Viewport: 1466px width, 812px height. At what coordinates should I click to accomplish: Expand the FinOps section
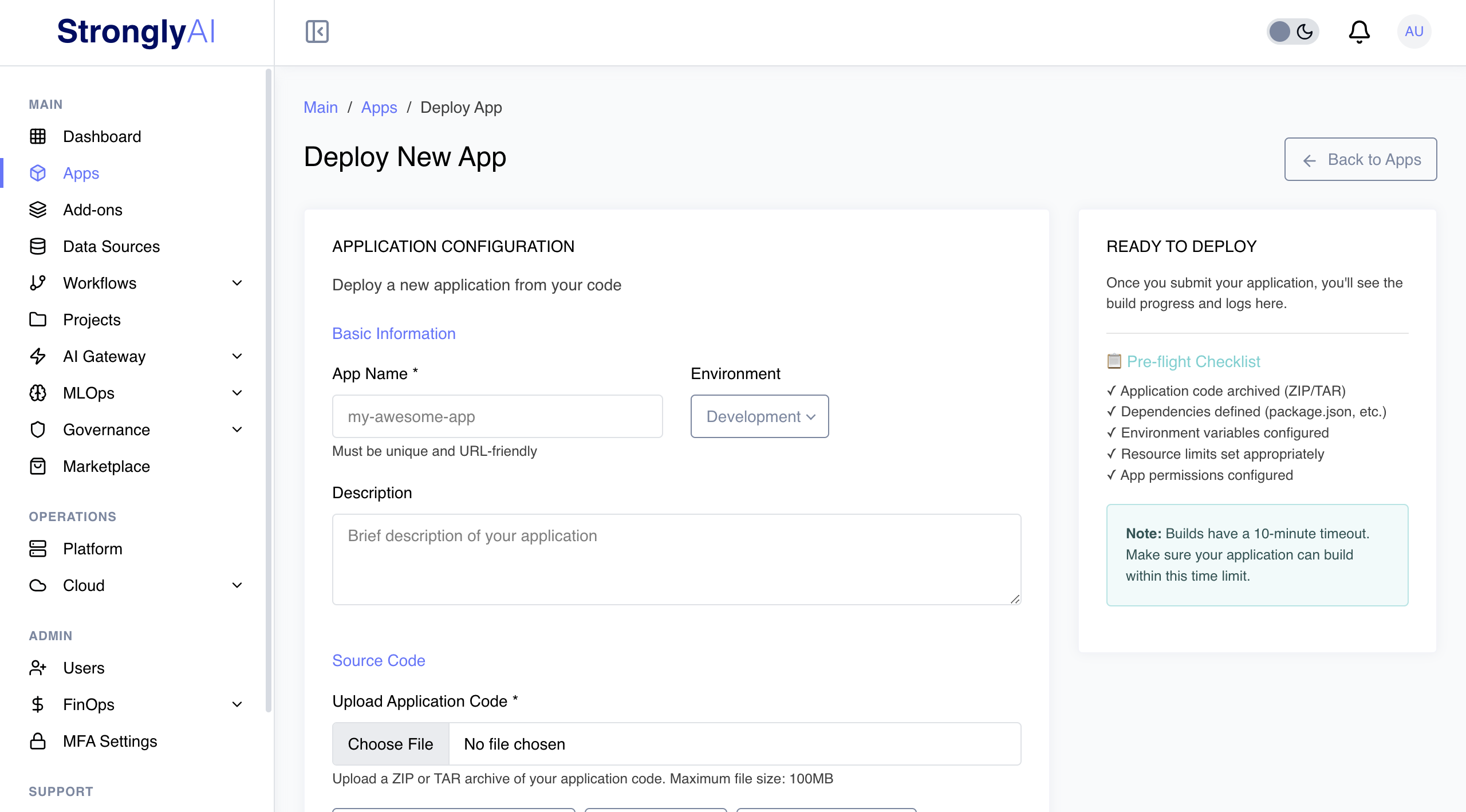pyautogui.click(x=237, y=704)
